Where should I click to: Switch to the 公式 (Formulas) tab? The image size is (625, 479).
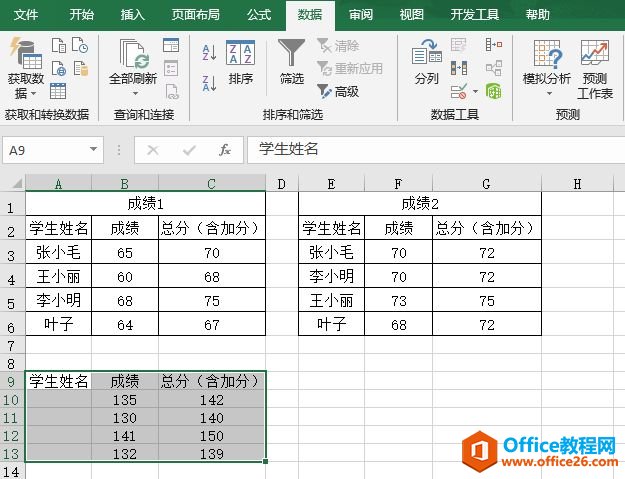pos(258,15)
